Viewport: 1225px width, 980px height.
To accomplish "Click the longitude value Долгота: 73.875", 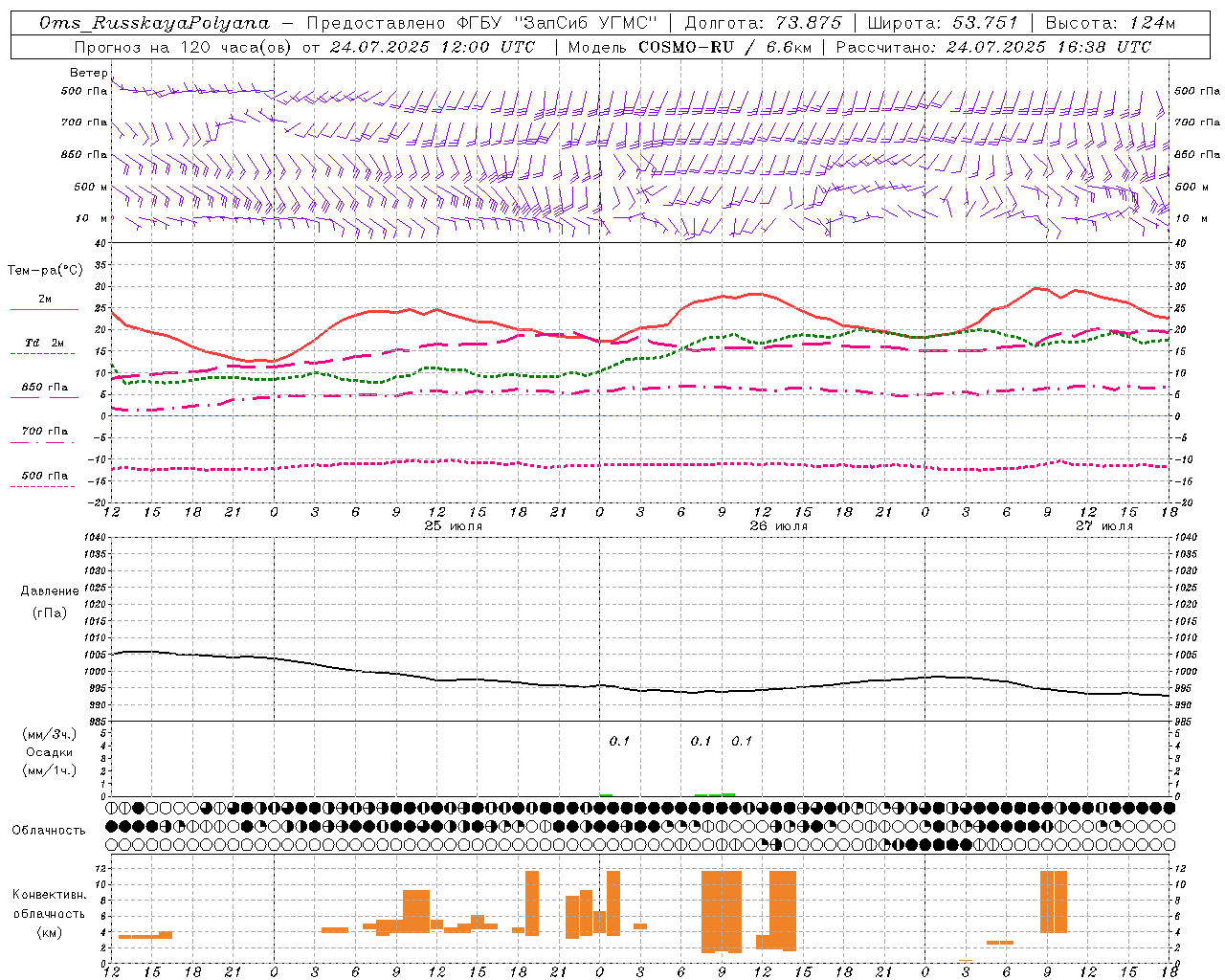I will [763, 23].
